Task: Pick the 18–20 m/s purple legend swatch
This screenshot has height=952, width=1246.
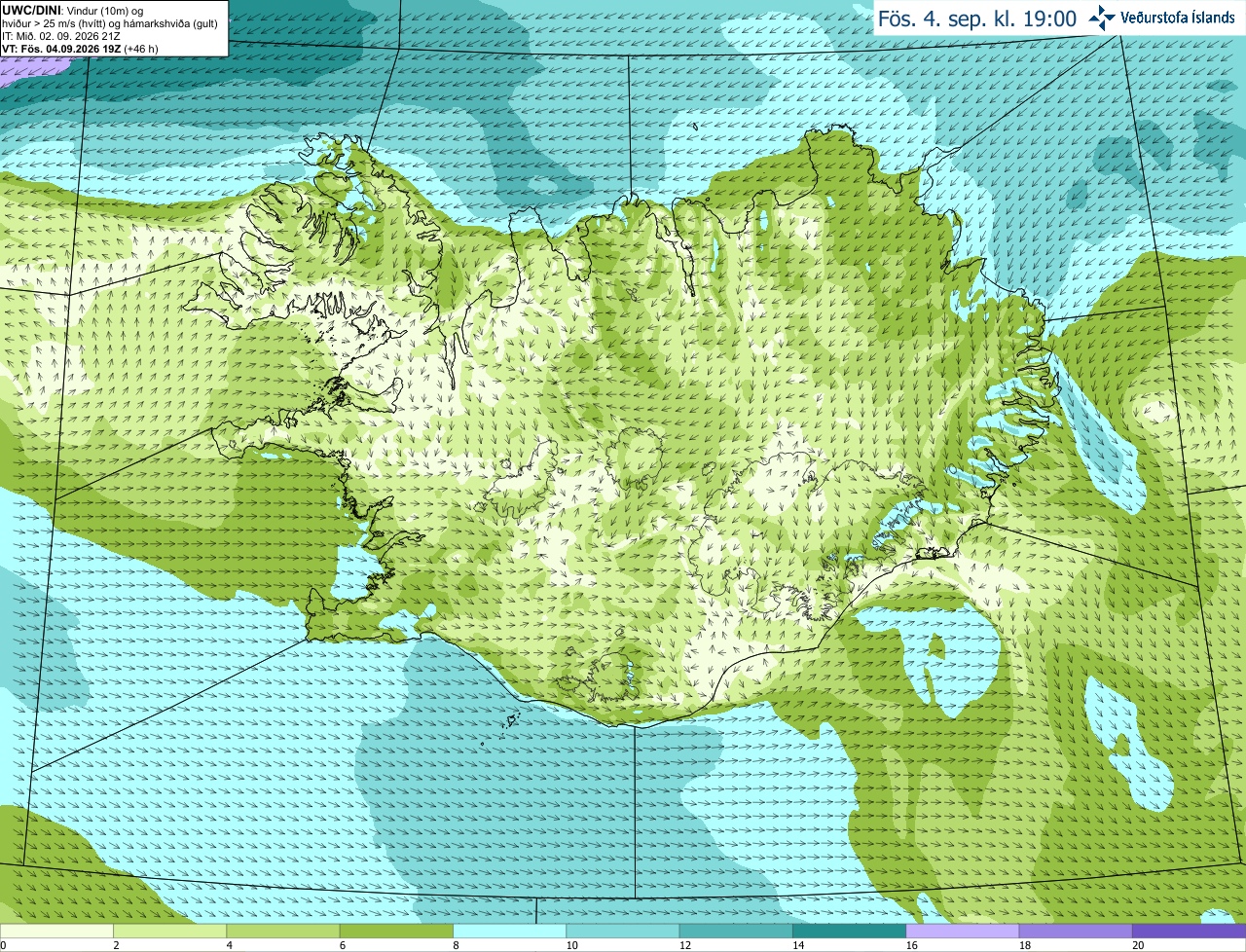Action: (1076, 931)
